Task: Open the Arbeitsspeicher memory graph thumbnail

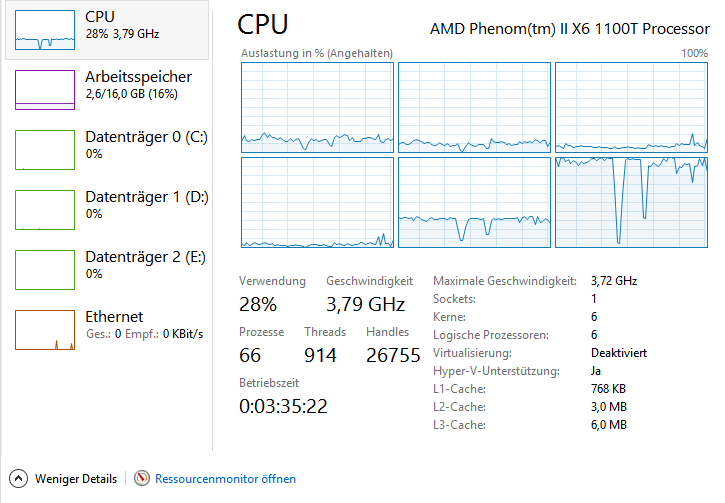Action: (x=45, y=90)
